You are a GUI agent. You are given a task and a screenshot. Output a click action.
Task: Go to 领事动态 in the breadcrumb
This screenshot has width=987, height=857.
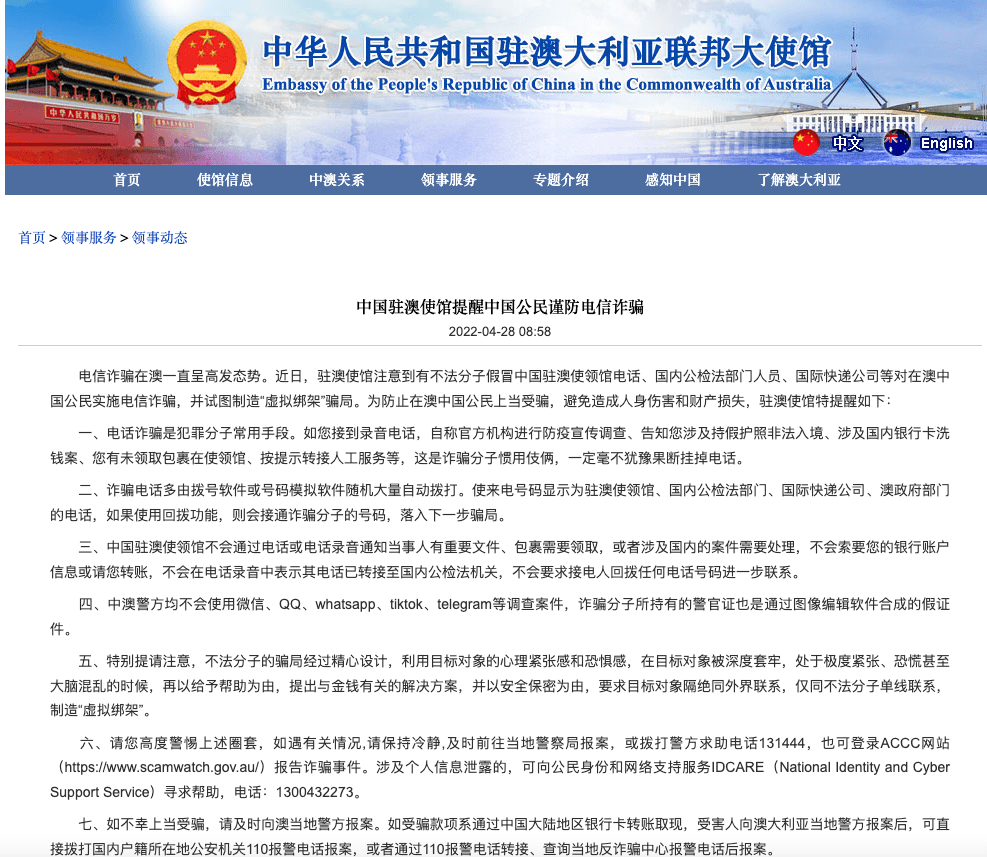[x=160, y=238]
